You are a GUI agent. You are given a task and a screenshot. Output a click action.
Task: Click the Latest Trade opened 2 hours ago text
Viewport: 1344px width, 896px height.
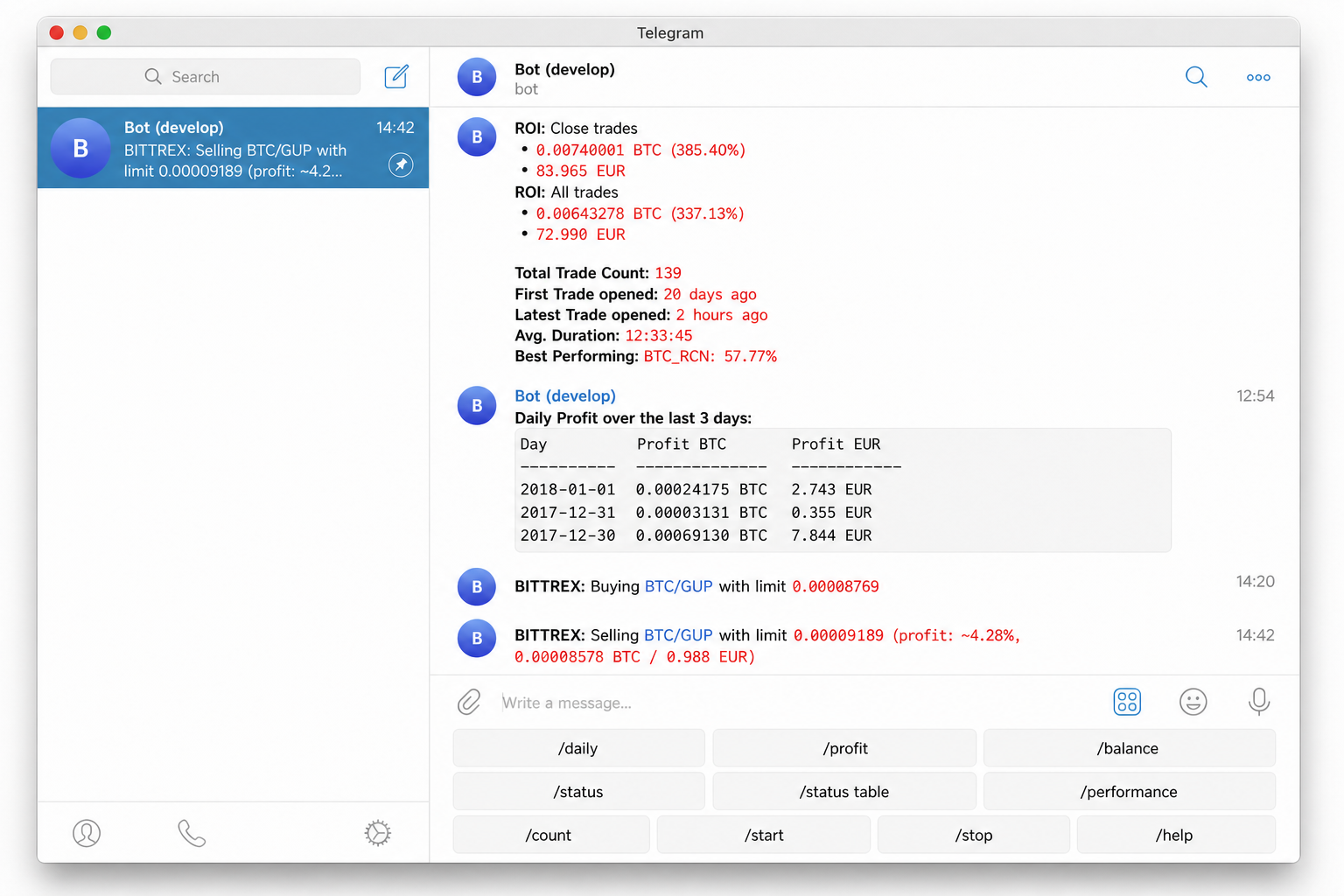tap(641, 315)
